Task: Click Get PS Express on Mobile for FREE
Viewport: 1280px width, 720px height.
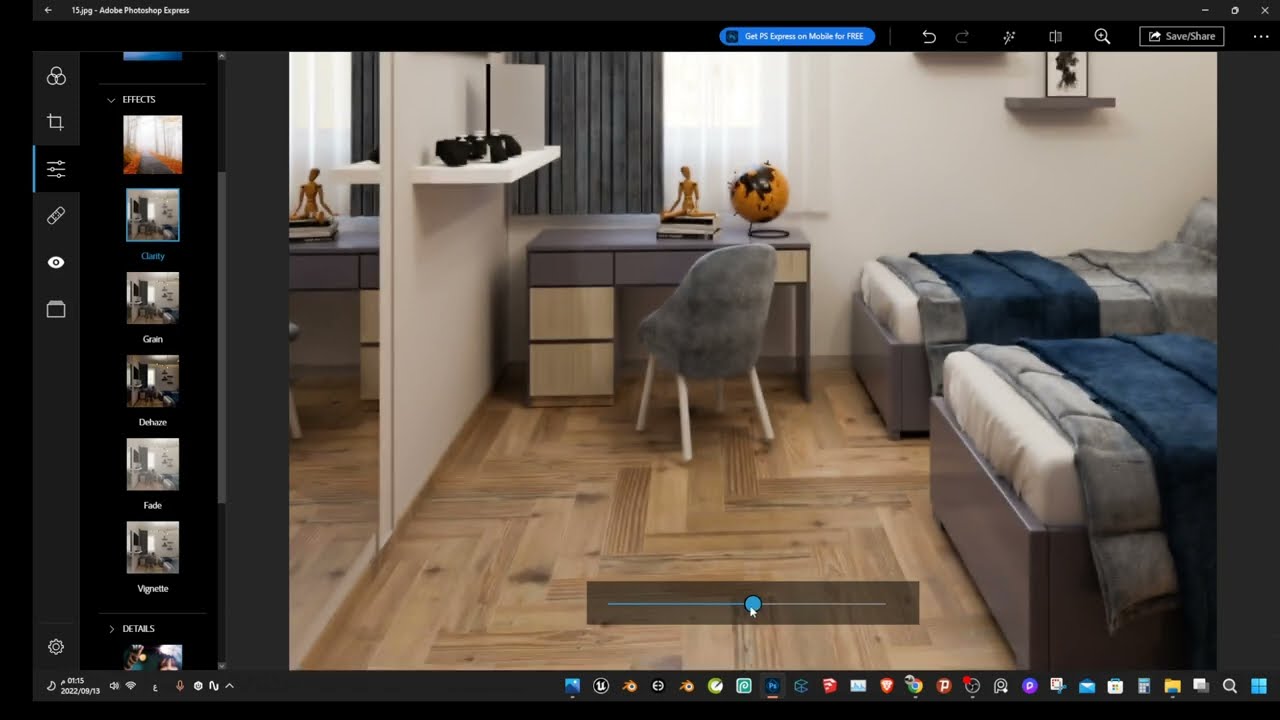Action: pyautogui.click(x=797, y=36)
